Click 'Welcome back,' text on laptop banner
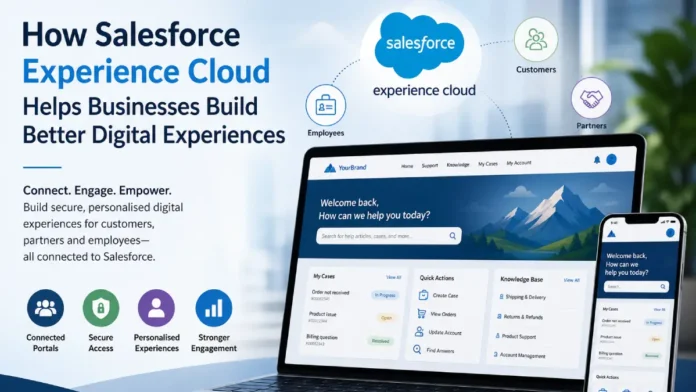This screenshot has width=696, height=392. tap(349, 203)
